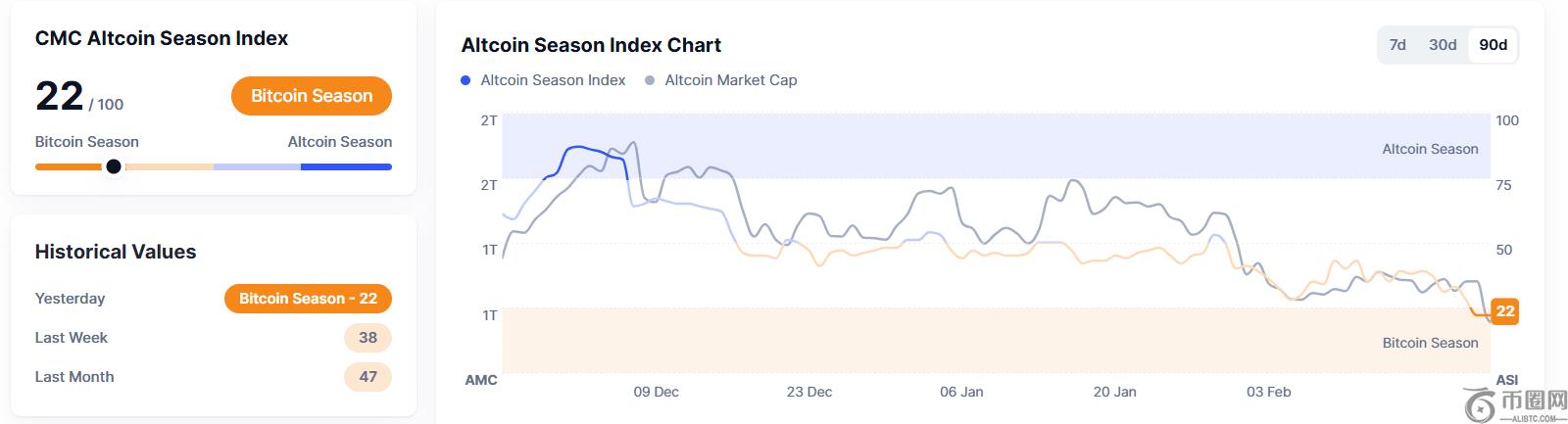Image resolution: width=1568 pixels, height=424 pixels.
Task: Click the 03 Feb date axis label
Action: (x=1268, y=392)
